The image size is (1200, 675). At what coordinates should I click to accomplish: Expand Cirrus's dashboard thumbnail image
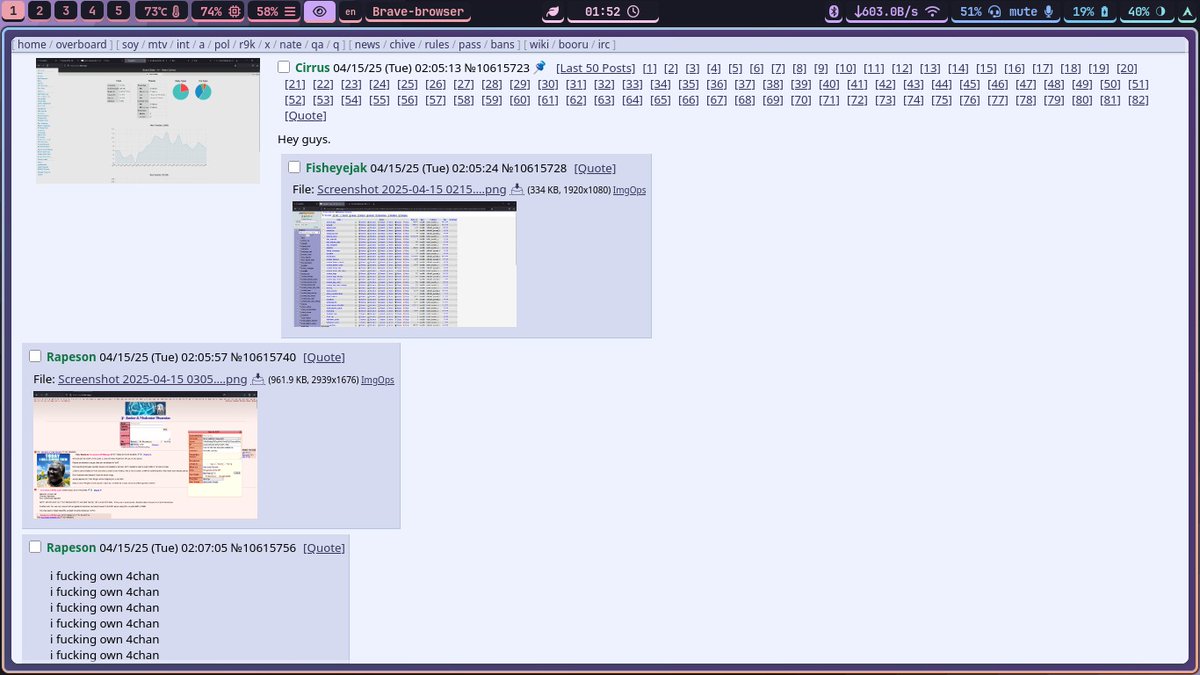[148, 121]
